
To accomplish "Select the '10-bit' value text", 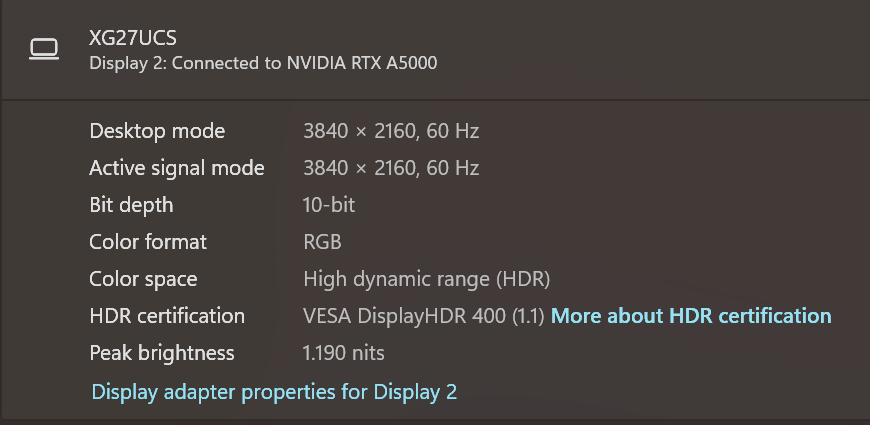I will [x=329, y=205].
